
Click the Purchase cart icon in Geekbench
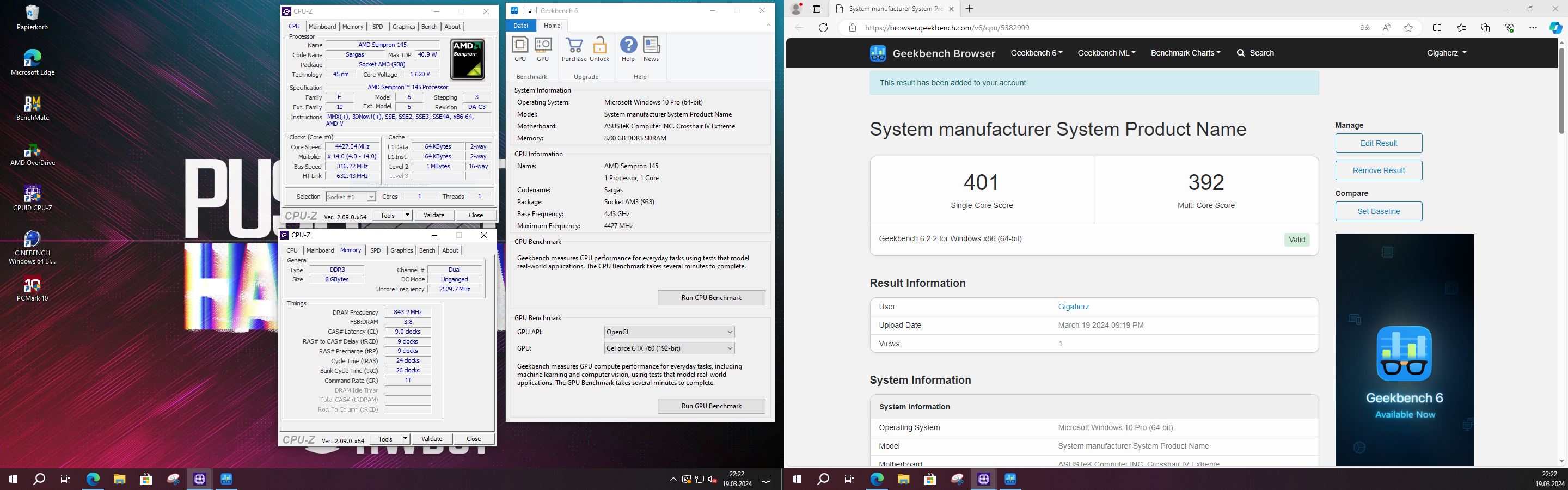tap(574, 50)
